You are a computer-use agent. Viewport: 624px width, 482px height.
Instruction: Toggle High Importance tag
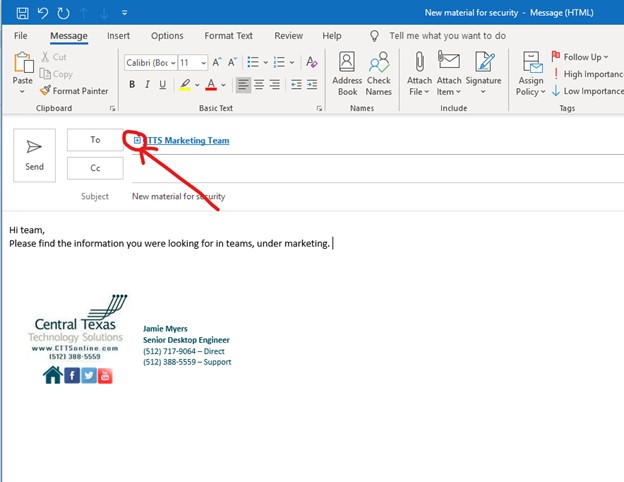(588, 74)
